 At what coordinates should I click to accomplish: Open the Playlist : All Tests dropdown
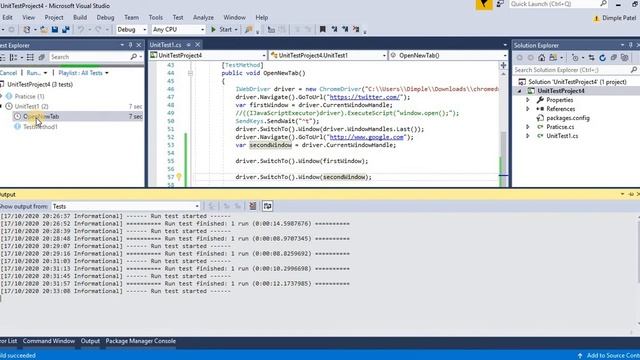click(x=84, y=73)
